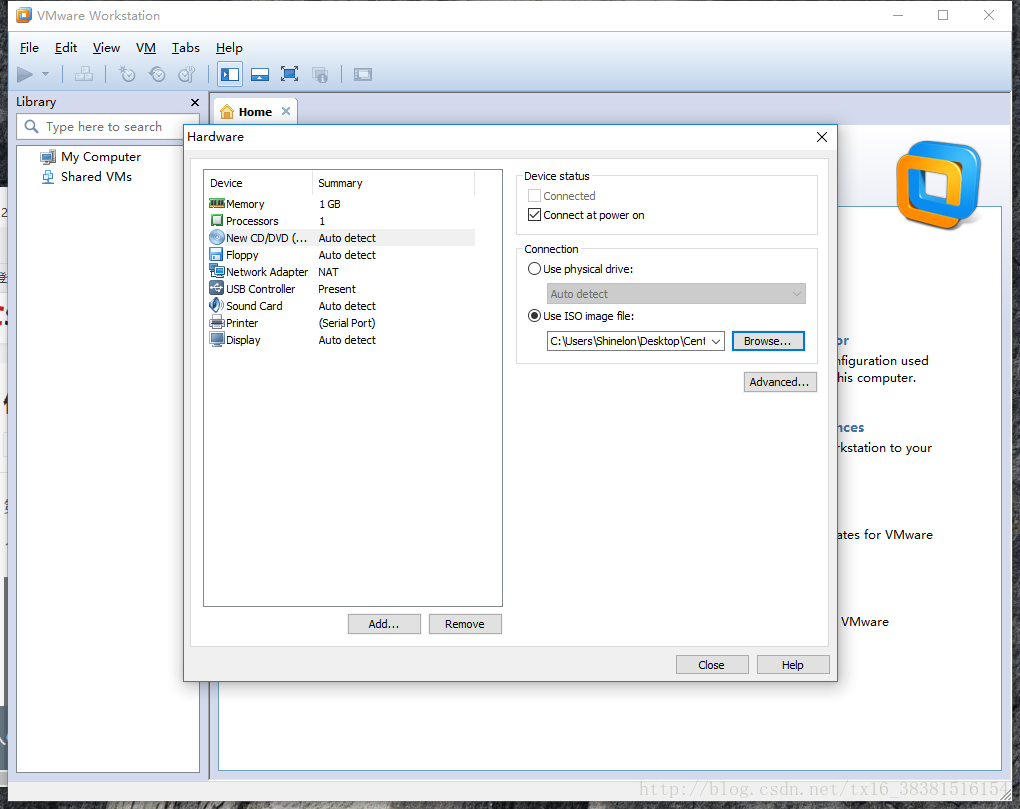Select the Memory device icon
Image resolution: width=1020 pixels, height=809 pixels.
(217, 204)
